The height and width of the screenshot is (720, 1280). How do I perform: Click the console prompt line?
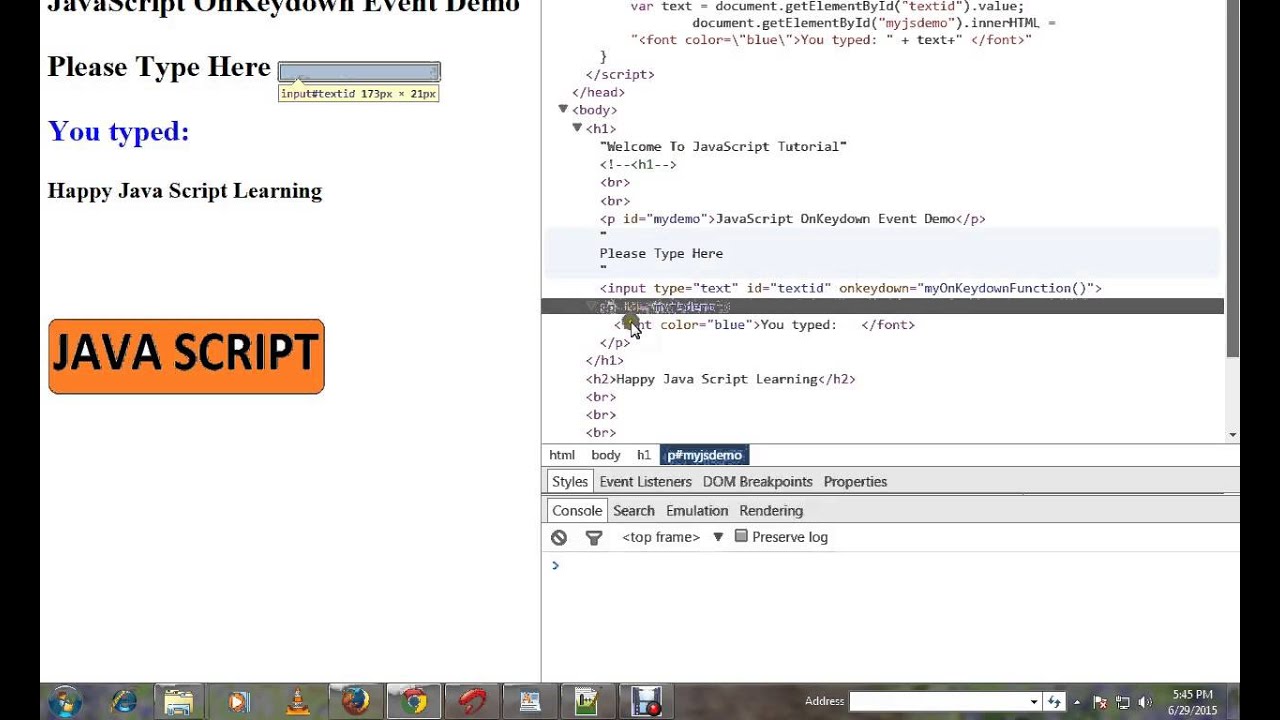[x=890, y=566]
